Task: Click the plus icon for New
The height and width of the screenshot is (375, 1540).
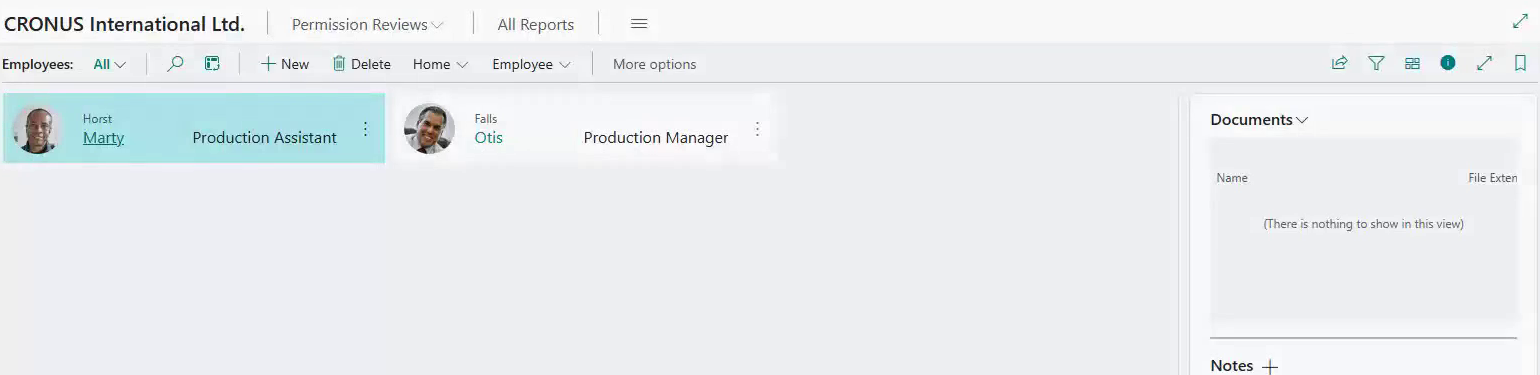Action: pos(268,64)
